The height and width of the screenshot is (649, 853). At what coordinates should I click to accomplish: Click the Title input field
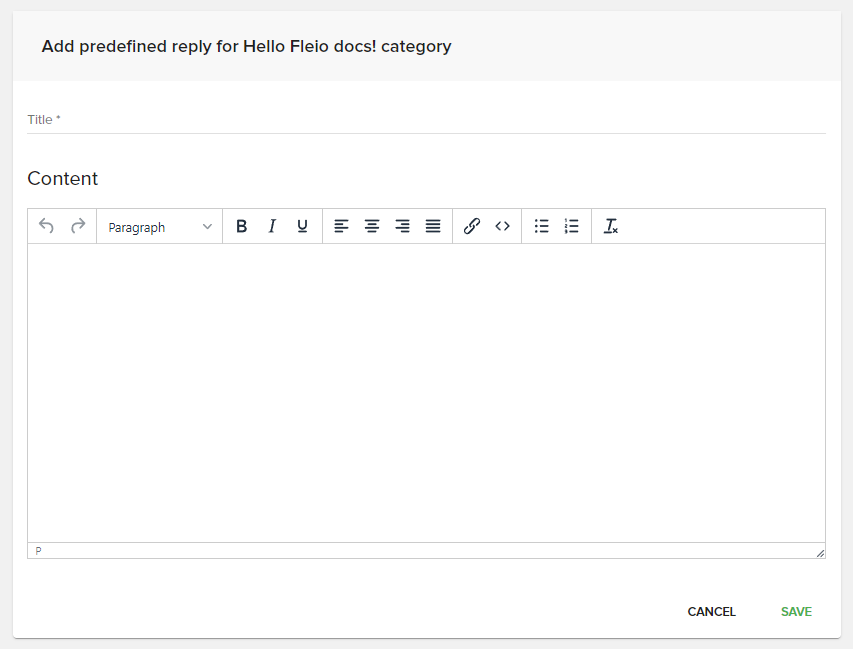[x=400, y=119]
